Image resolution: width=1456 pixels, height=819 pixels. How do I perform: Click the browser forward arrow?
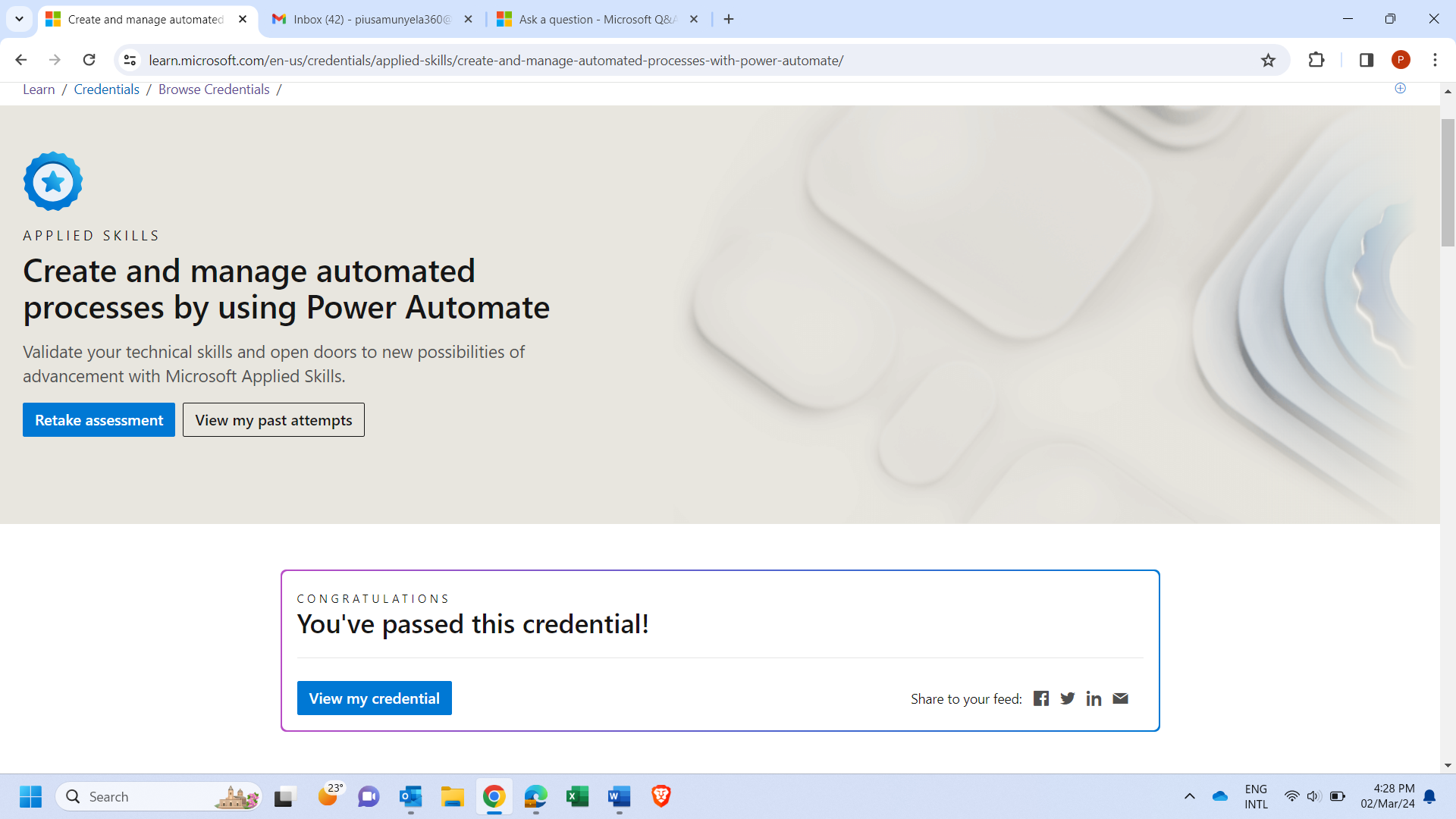click(x=55, y=60)
